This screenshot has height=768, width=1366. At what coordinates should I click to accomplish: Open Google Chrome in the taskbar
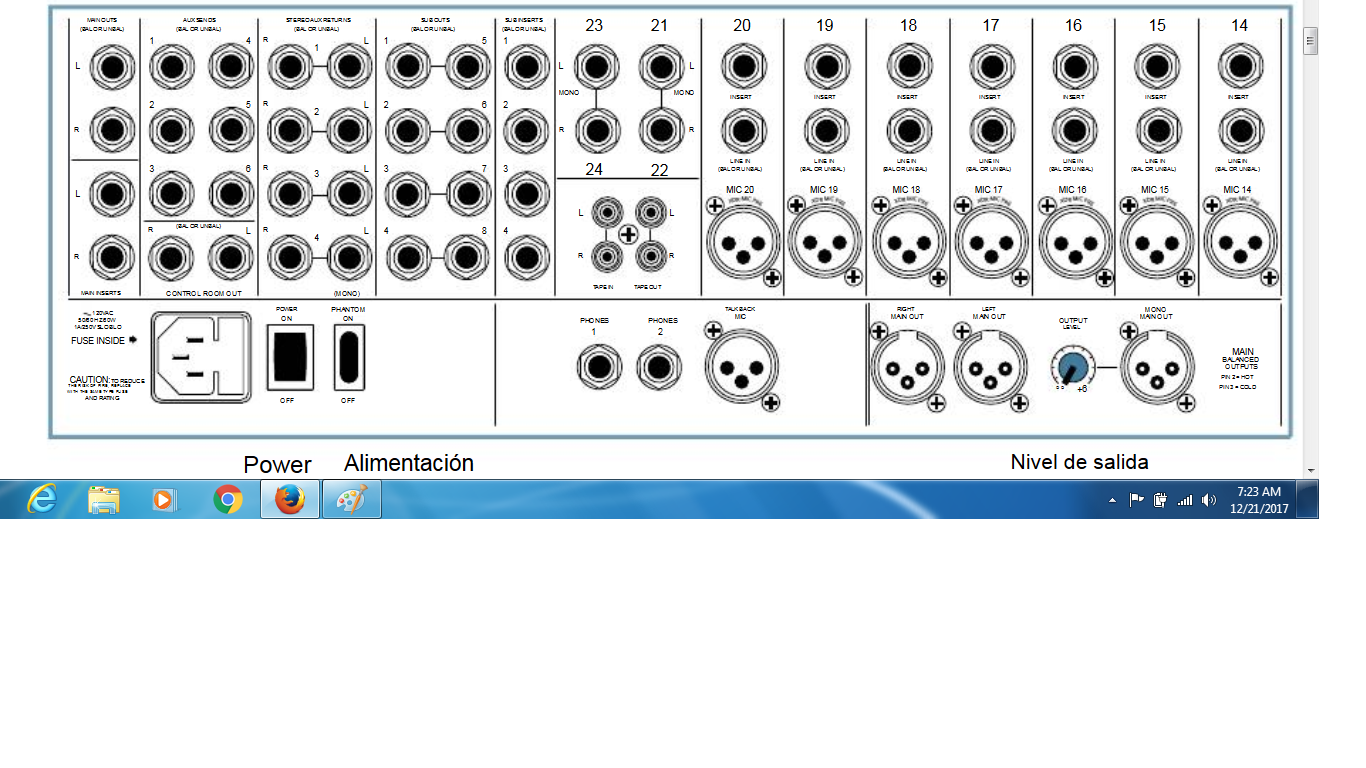[228, 499]
